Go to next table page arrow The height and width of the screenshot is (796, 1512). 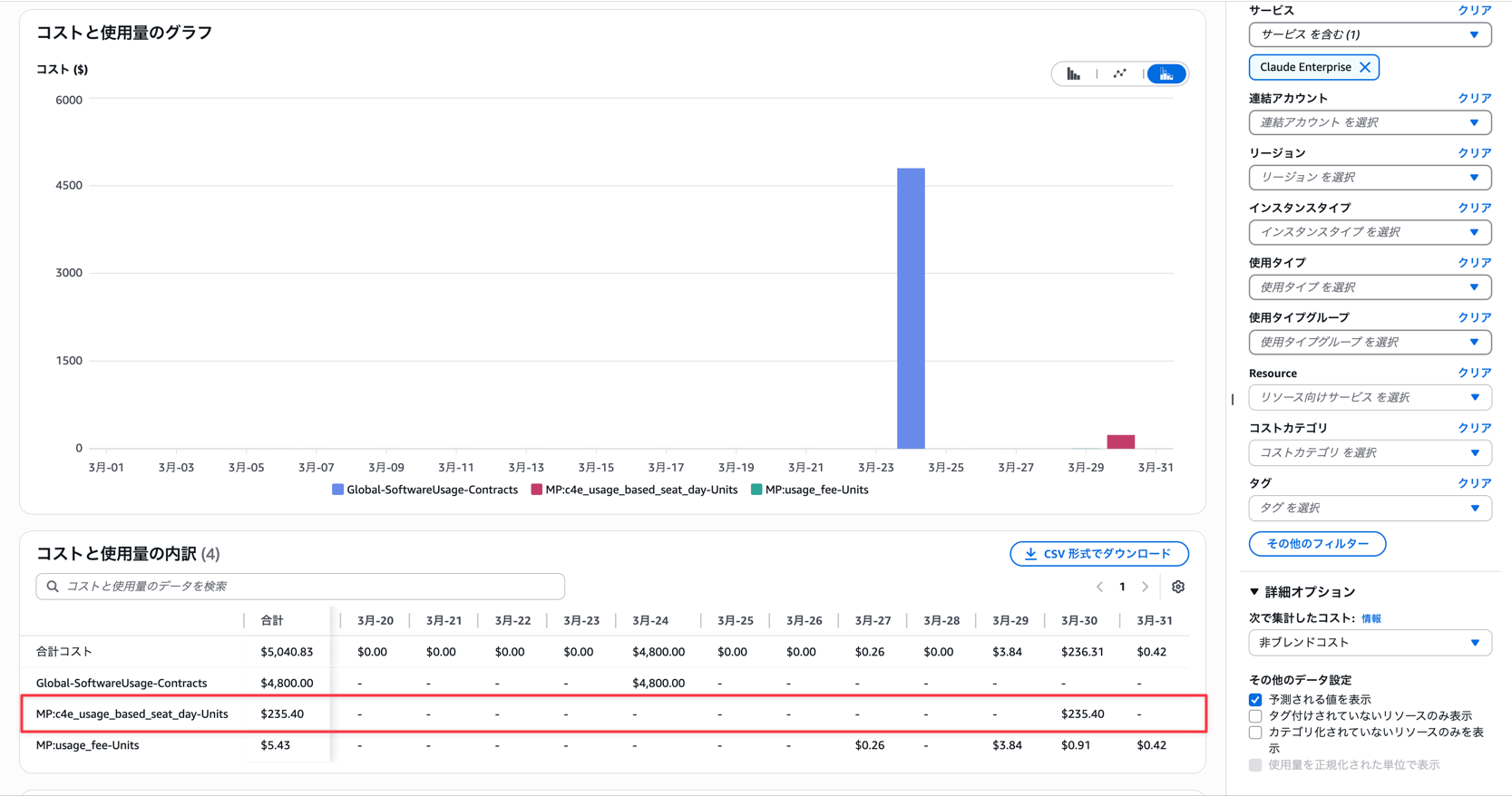coord(1146,587)
